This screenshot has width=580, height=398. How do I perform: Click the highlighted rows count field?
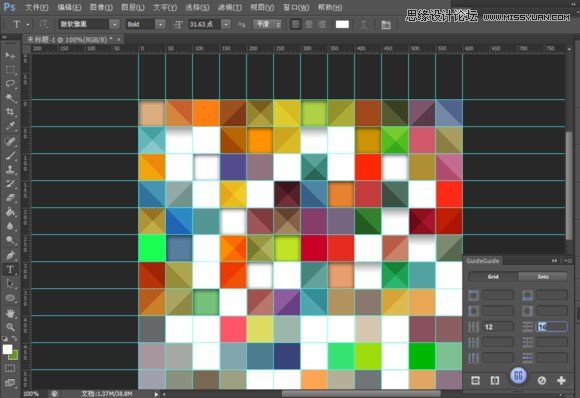(x=552, y=327)
